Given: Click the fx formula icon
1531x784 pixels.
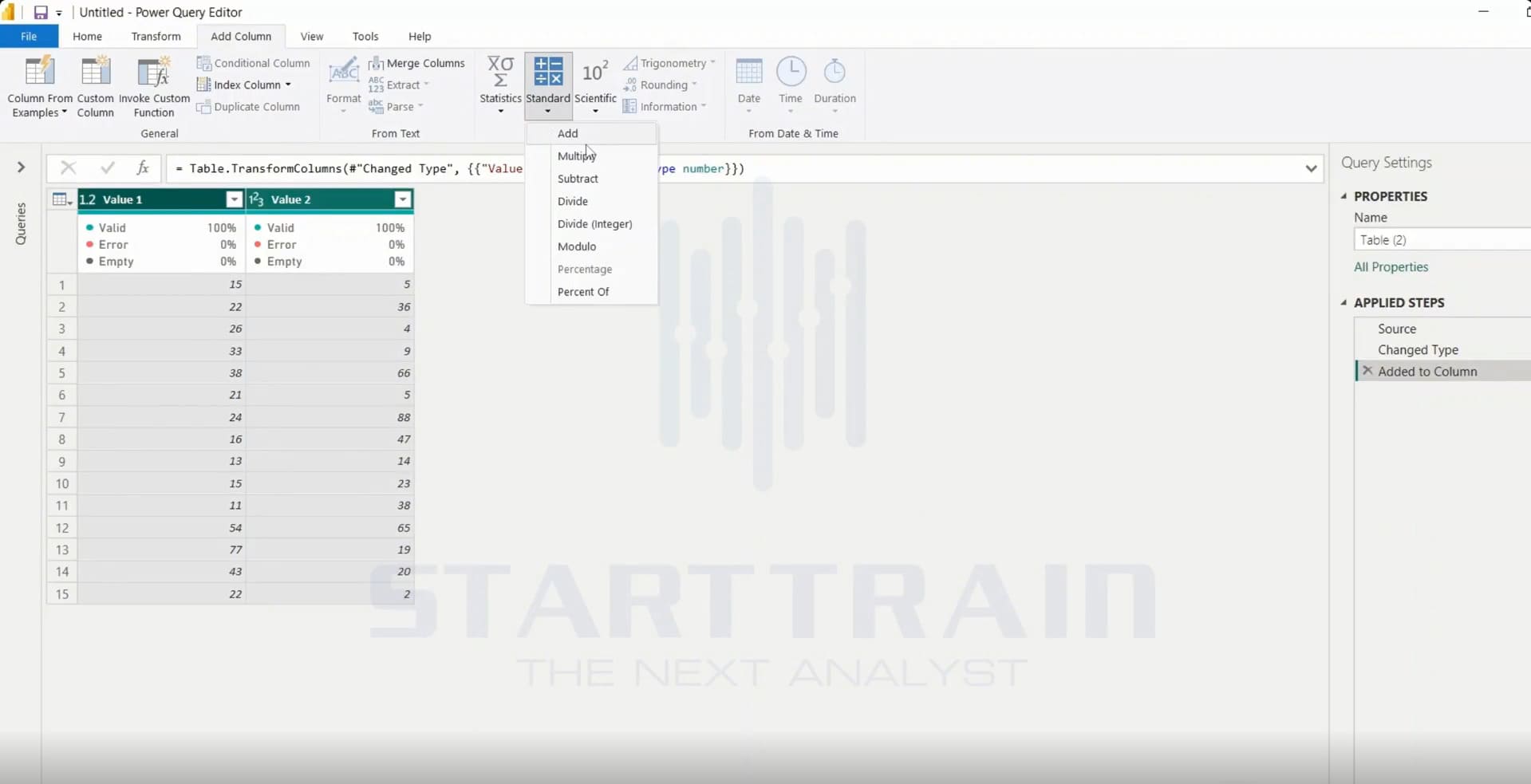Looking at the screenshot, I should pyautogui.click(x=143, y=167).
